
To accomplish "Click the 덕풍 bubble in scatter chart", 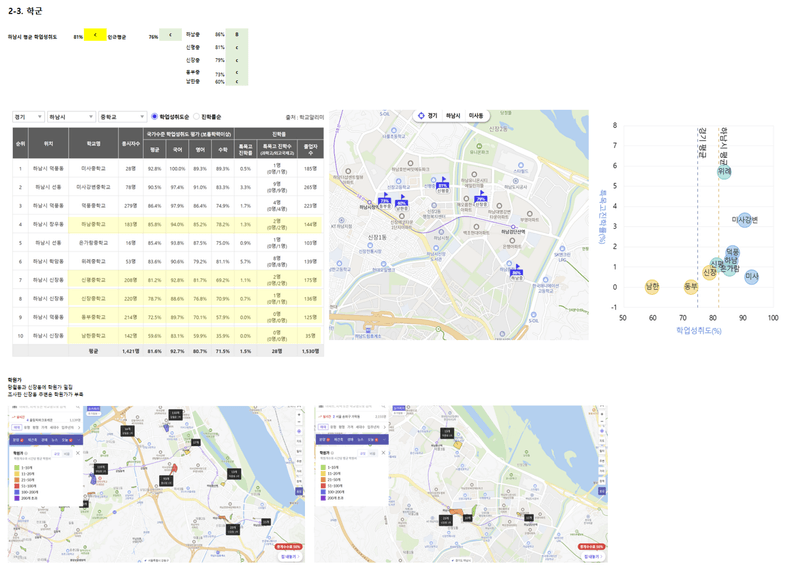I will coord(733,252).
